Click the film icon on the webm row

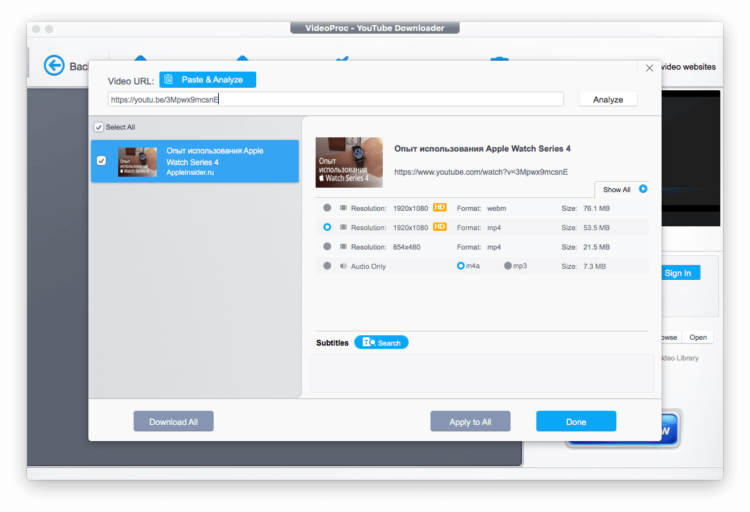[343, 208]
